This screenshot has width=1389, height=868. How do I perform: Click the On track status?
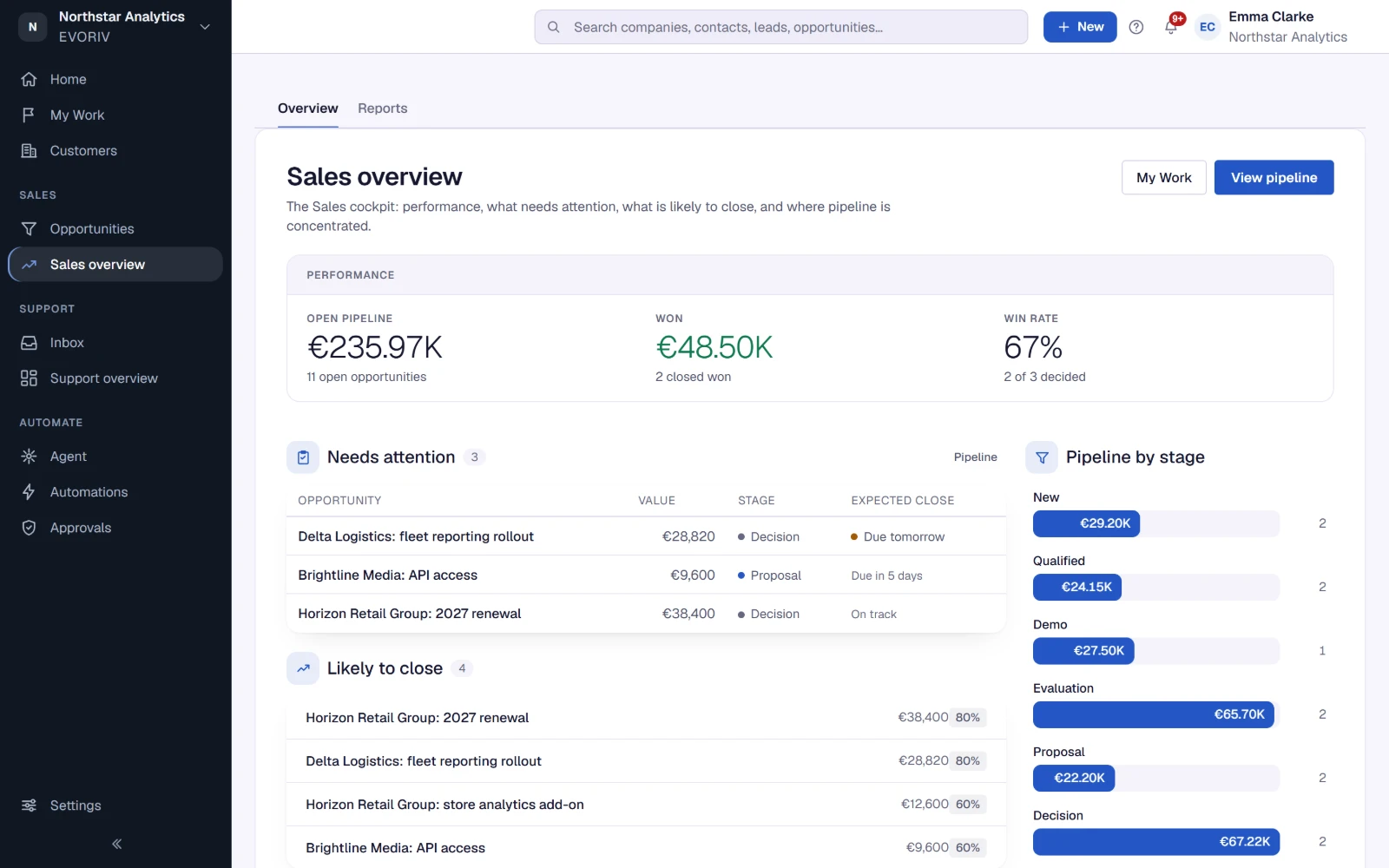pyautogui.click(x=873, y=614)
